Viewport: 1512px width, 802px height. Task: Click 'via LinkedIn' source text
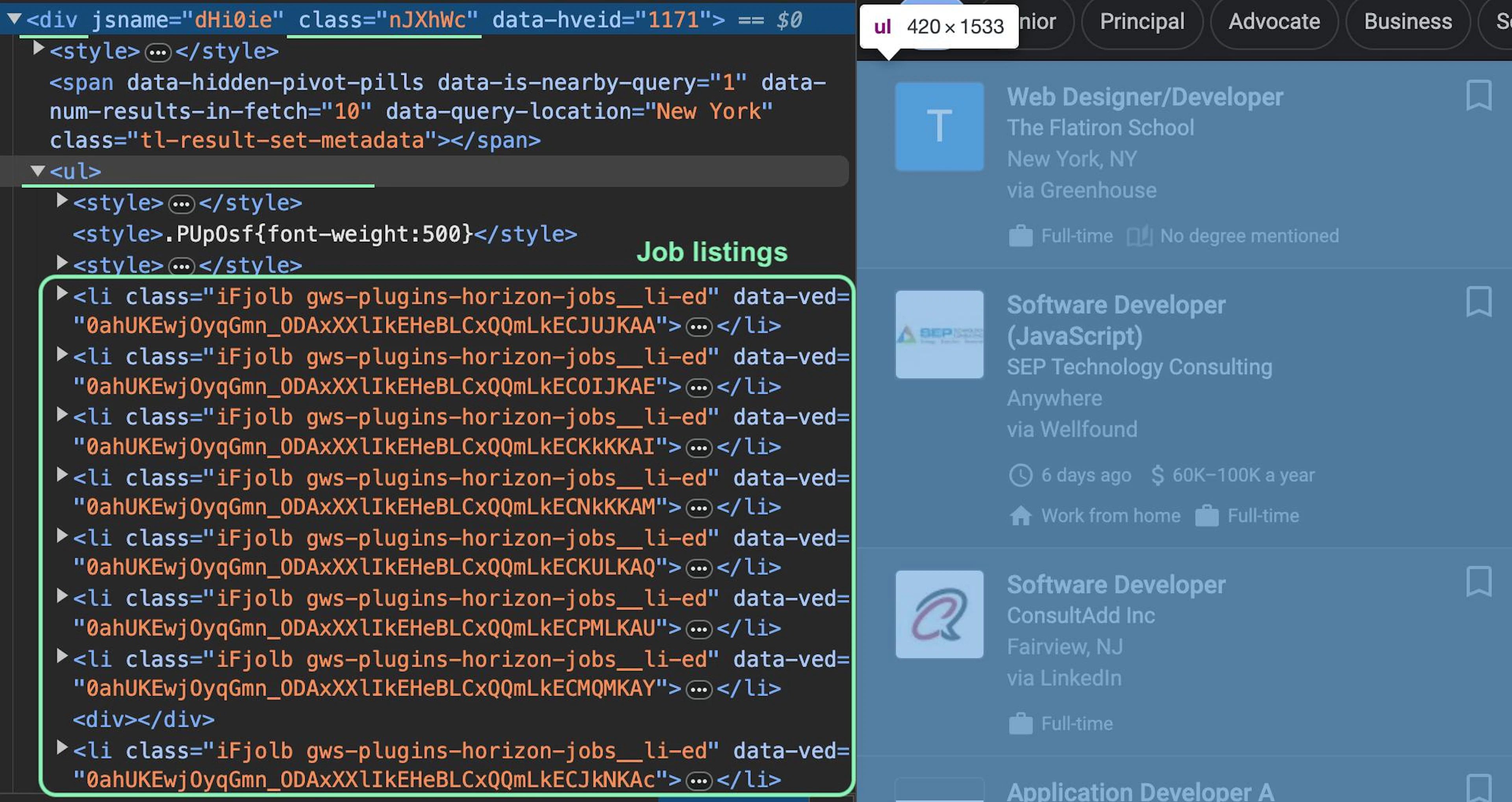(1064, 678)
